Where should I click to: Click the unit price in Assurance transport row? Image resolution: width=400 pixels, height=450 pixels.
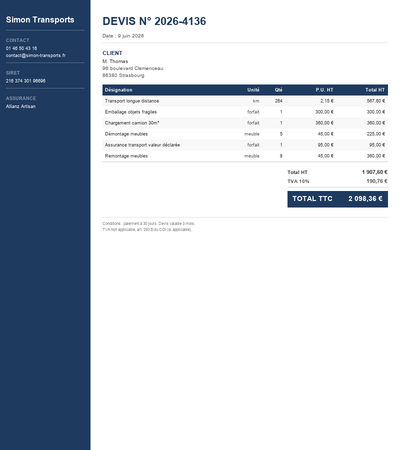(326, 145)
